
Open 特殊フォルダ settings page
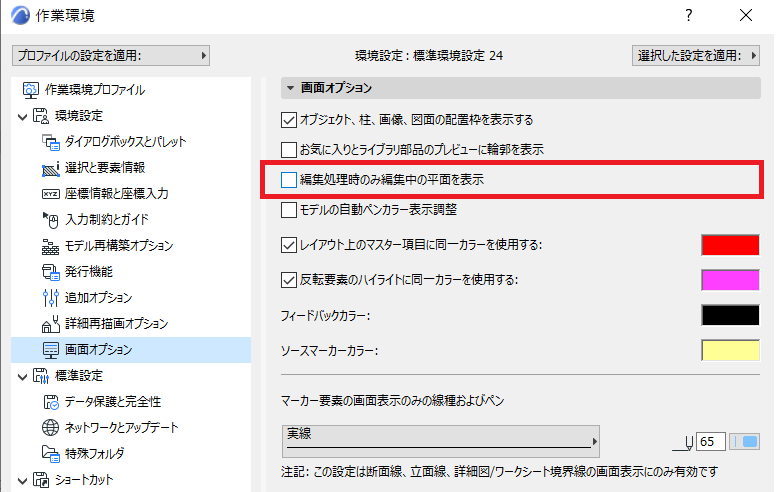pyautogui.click(x=95, y=454)
